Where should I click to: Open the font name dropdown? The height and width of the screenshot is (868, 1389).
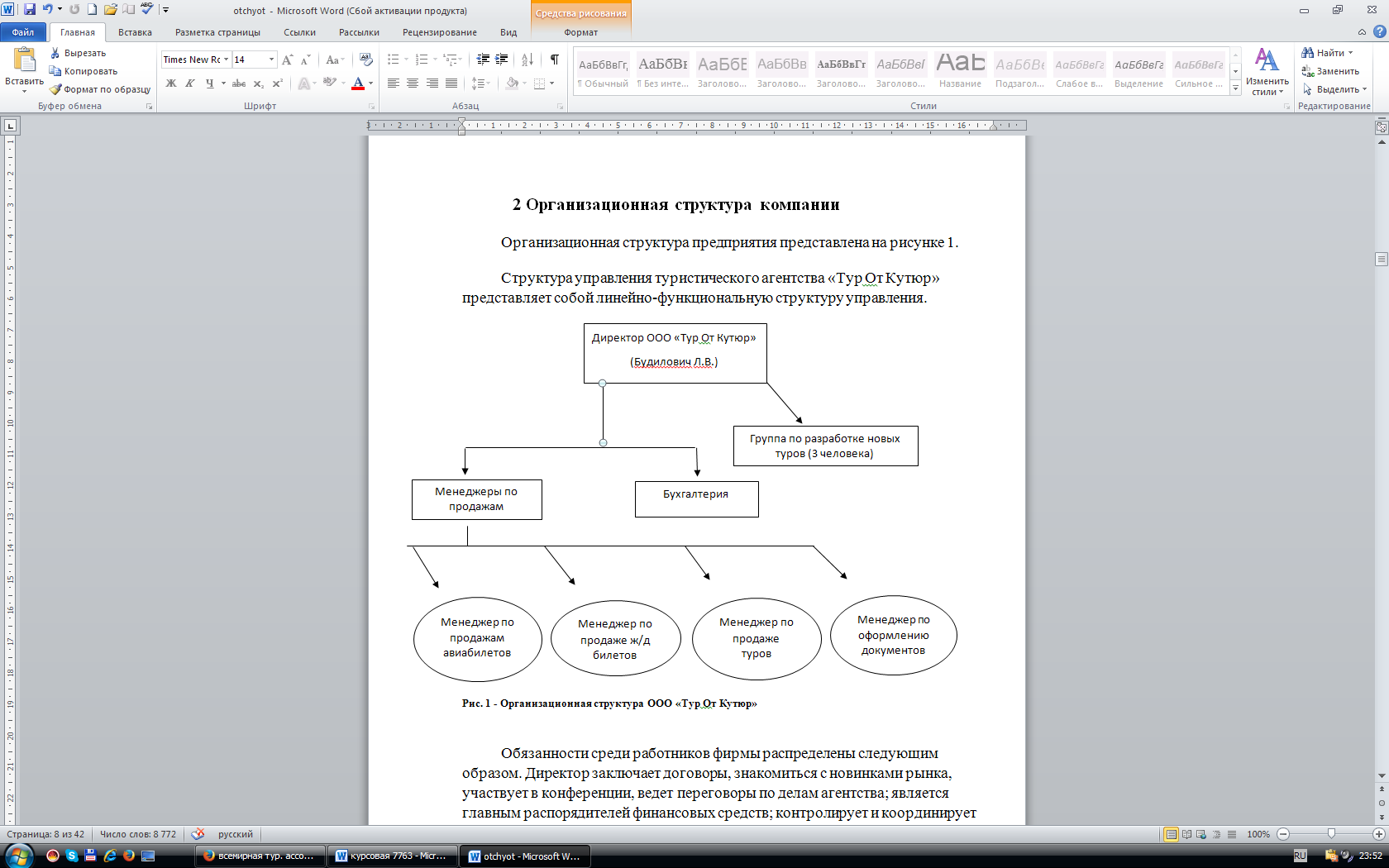(x=226, y=60)
